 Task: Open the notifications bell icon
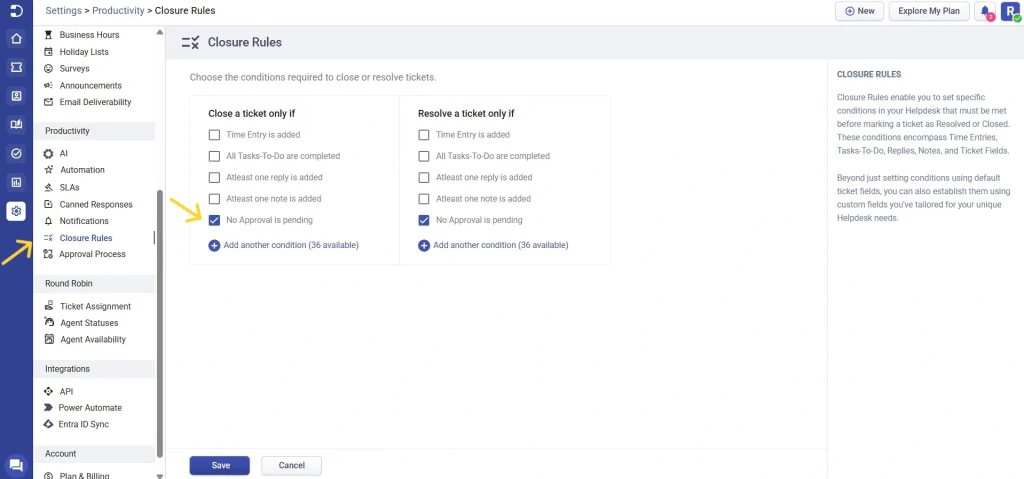pos(985,11)
